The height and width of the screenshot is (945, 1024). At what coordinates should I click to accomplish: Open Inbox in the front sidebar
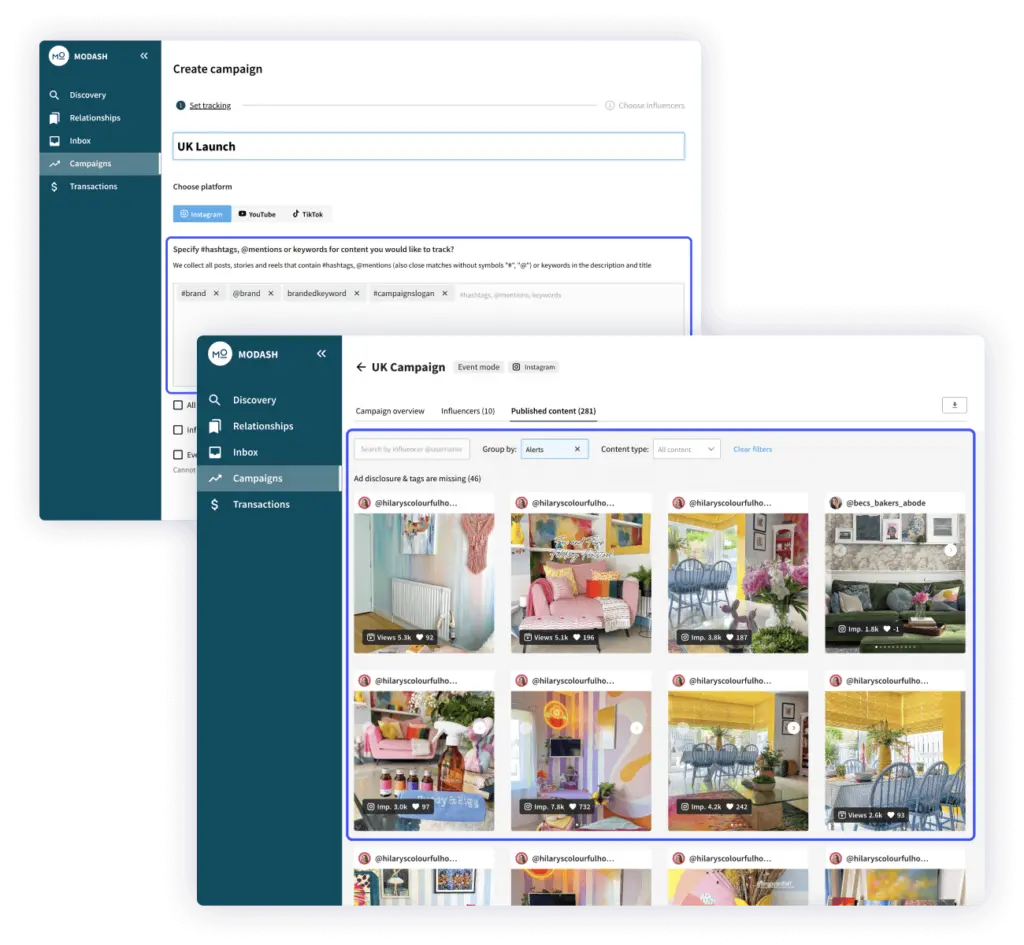tap(245, 452)
